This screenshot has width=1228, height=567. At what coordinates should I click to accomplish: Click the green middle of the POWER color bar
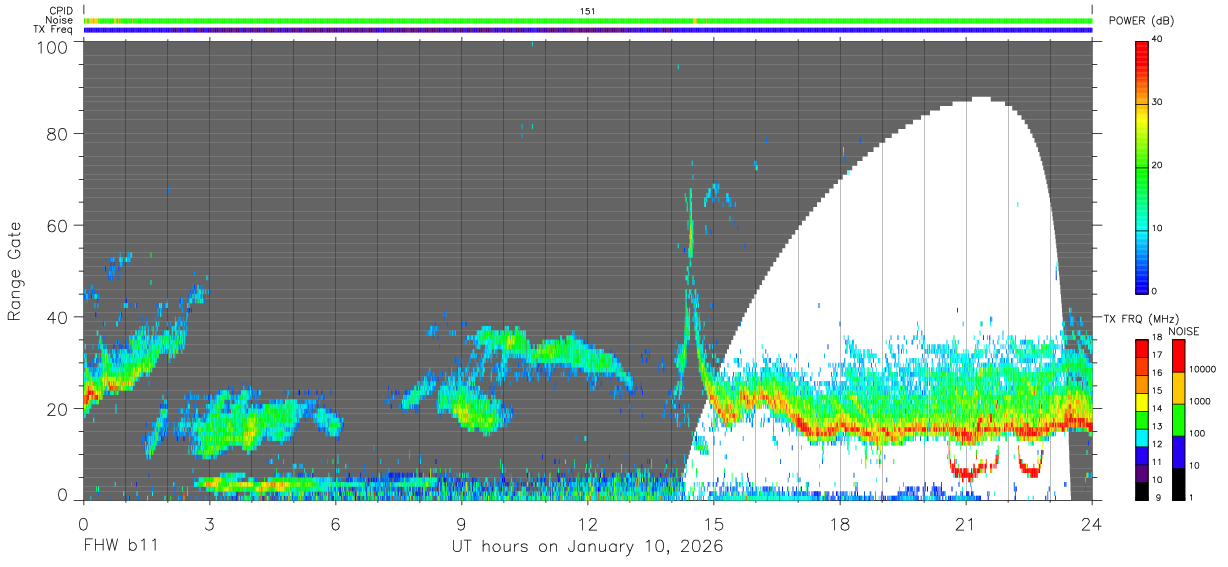[x=1141, y=165]
